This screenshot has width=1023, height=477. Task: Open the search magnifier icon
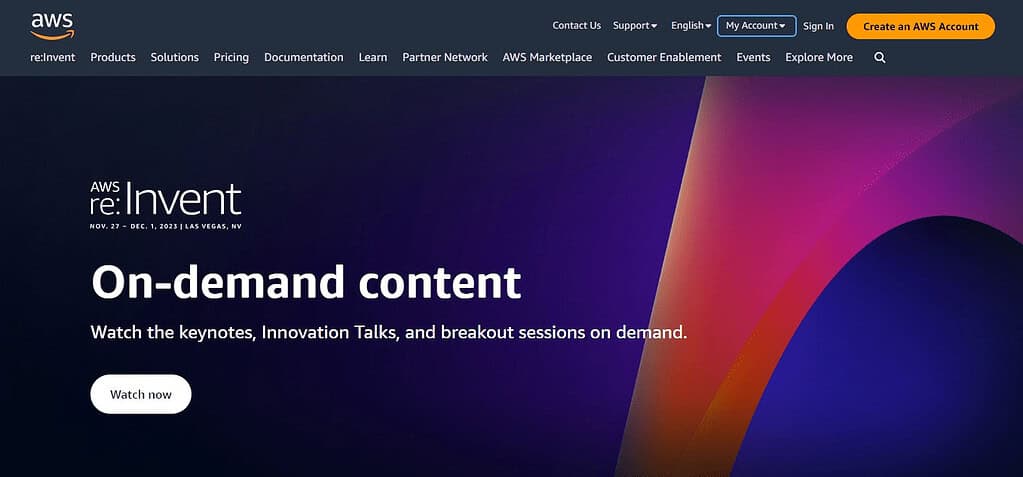pyautogui.click(x=879, y=57)
